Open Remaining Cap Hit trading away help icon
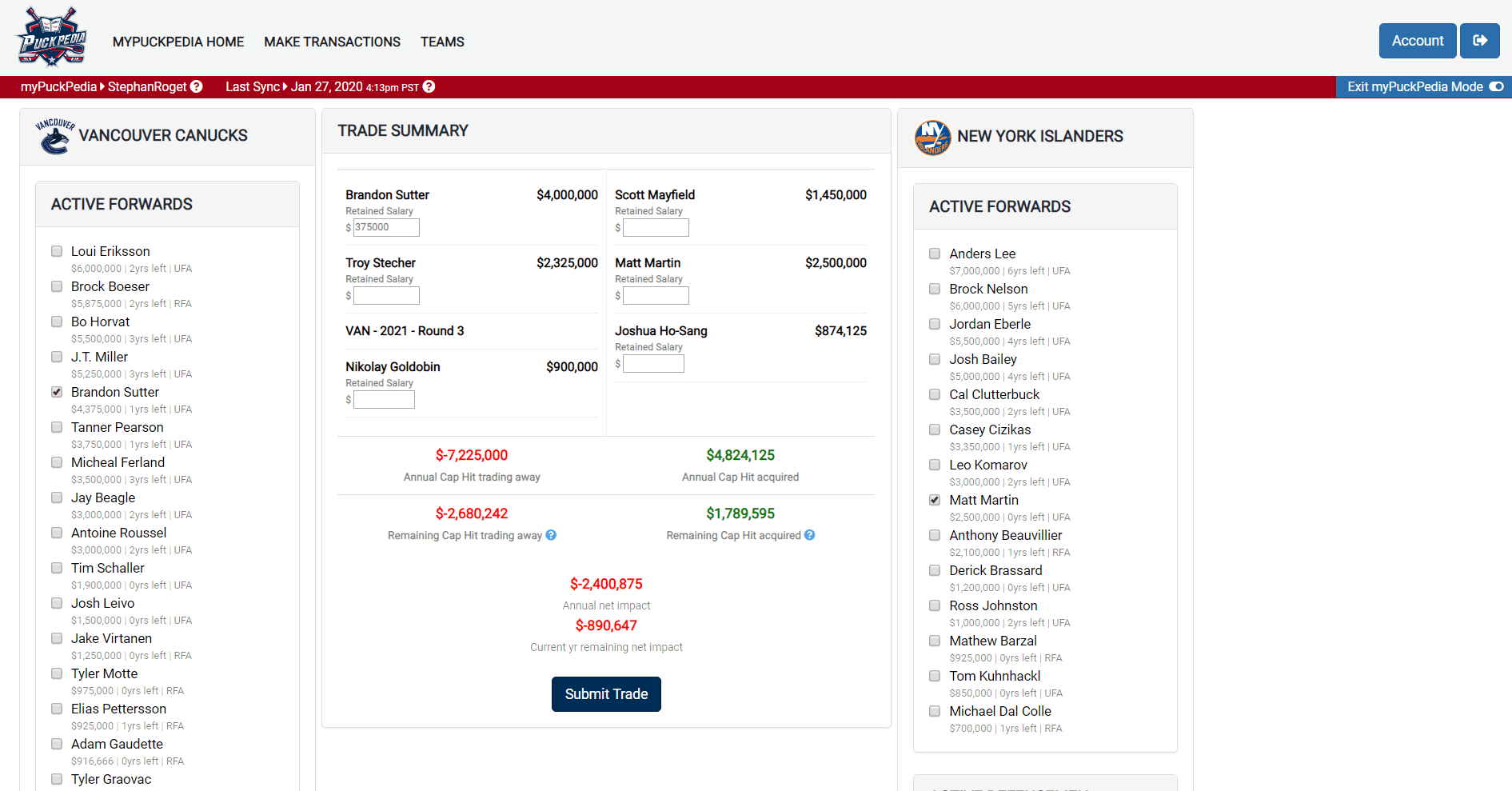1512x791 pixels. pyautogui.click(x=551, y=535)
